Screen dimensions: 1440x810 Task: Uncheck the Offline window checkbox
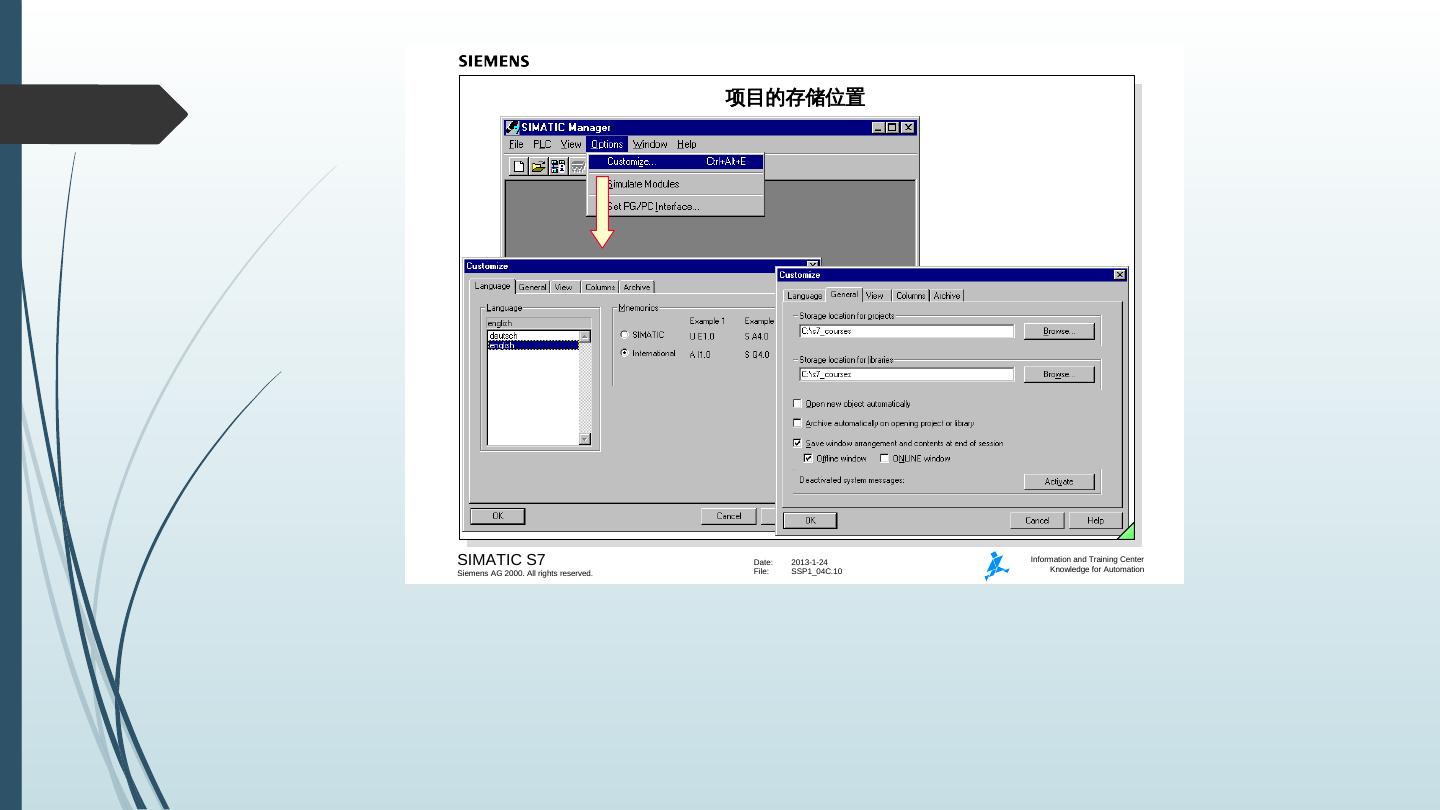[808, 459]
